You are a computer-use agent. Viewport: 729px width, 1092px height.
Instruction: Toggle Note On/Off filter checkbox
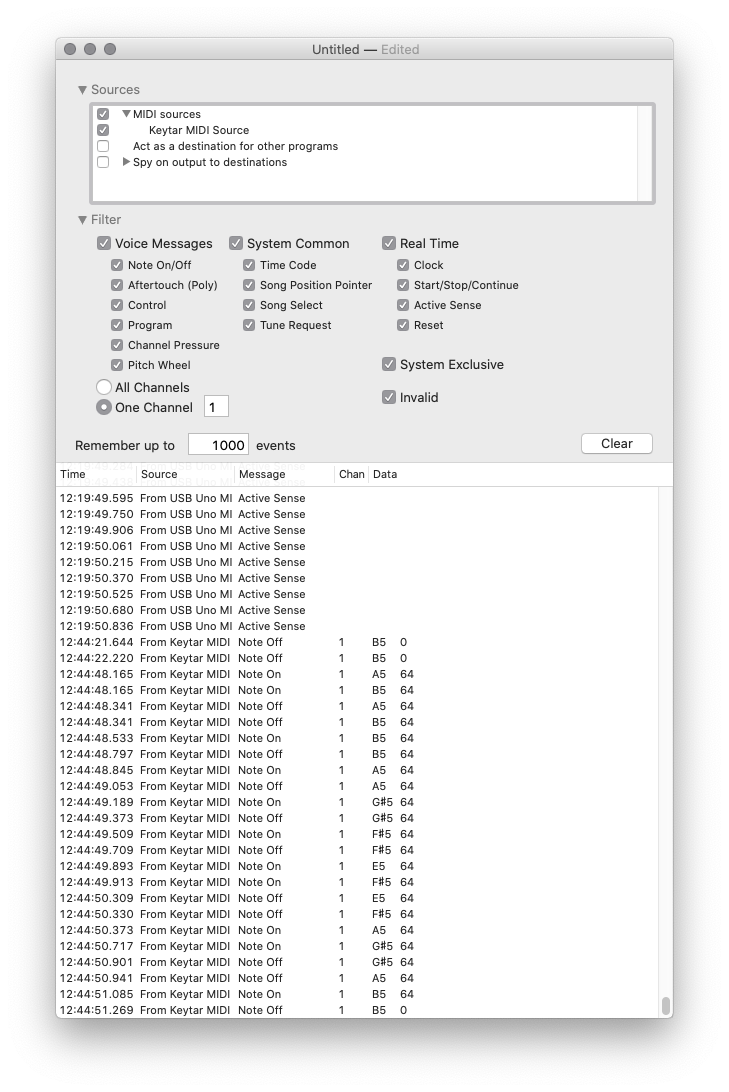117,265
